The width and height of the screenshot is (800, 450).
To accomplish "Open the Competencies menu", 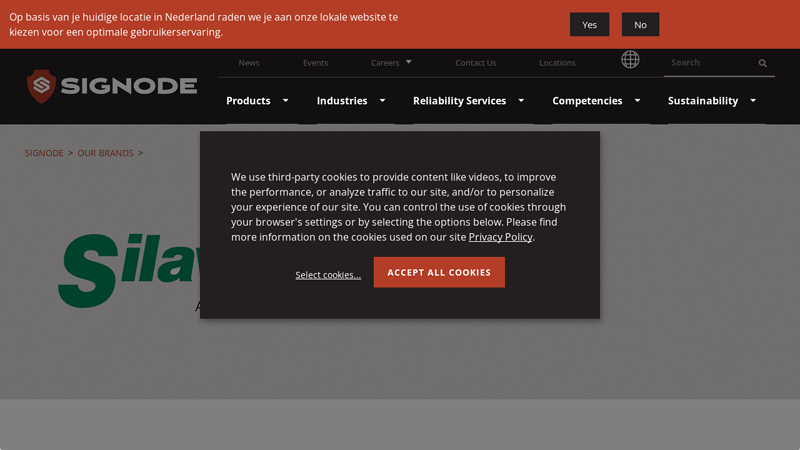I will 587,101.
